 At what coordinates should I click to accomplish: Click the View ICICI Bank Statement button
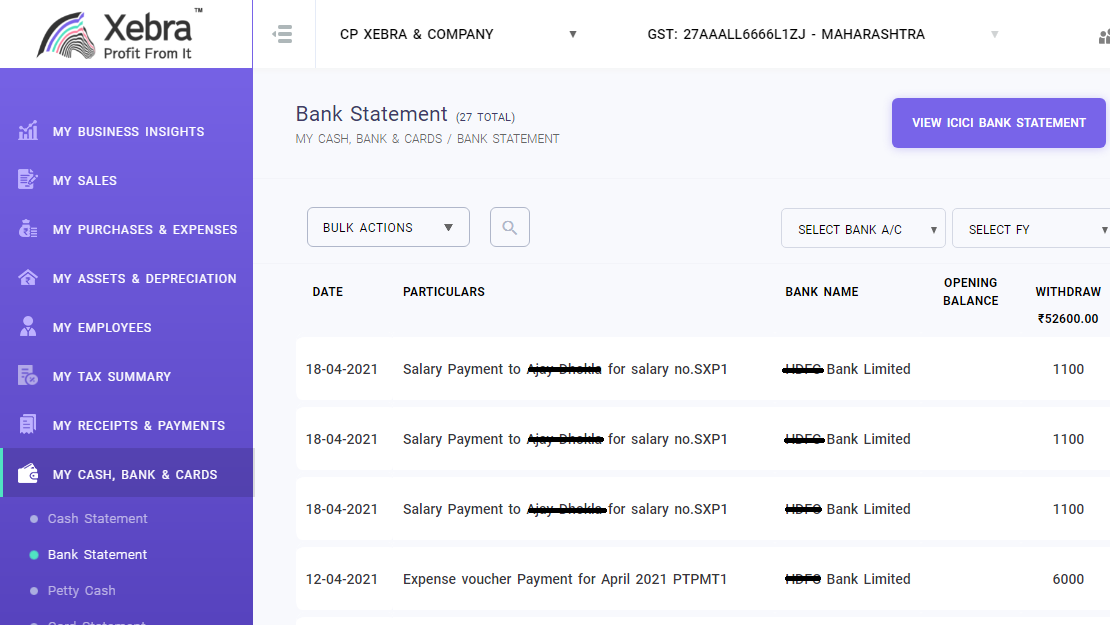pyautogui.click(x=998, y=122)
